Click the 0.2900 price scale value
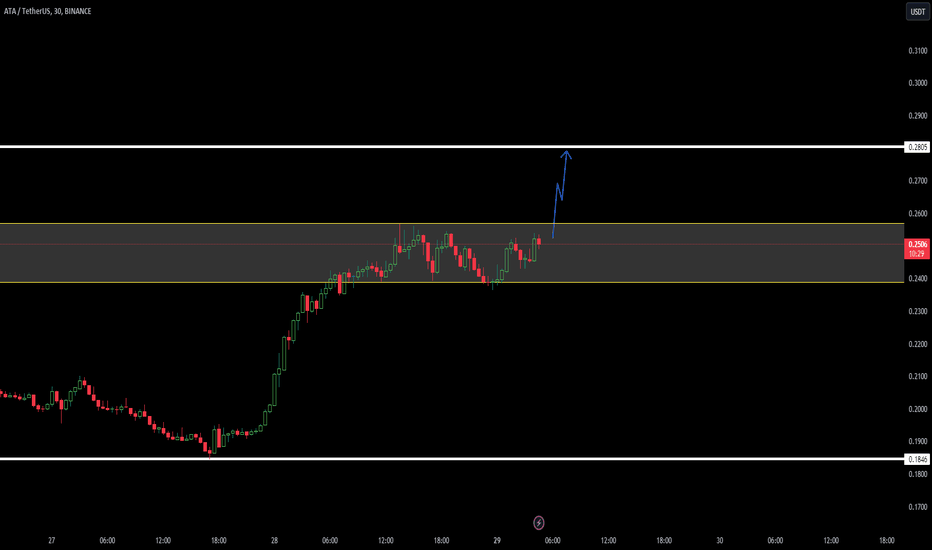The image size is (932, 550). coord(917,116)
